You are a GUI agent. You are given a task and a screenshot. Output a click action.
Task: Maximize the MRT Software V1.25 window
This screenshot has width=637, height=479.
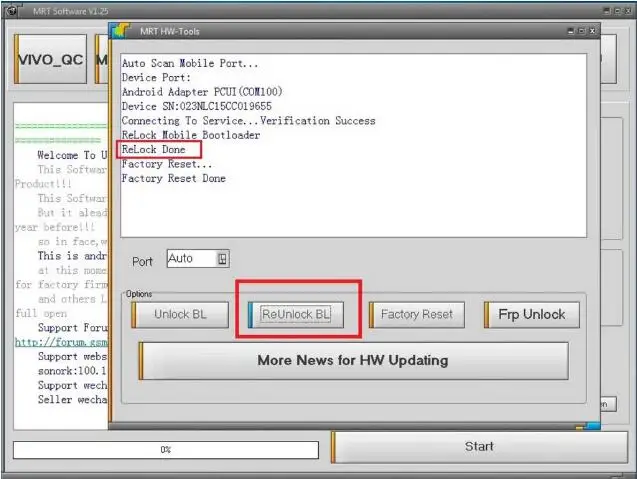coord(618,11)
